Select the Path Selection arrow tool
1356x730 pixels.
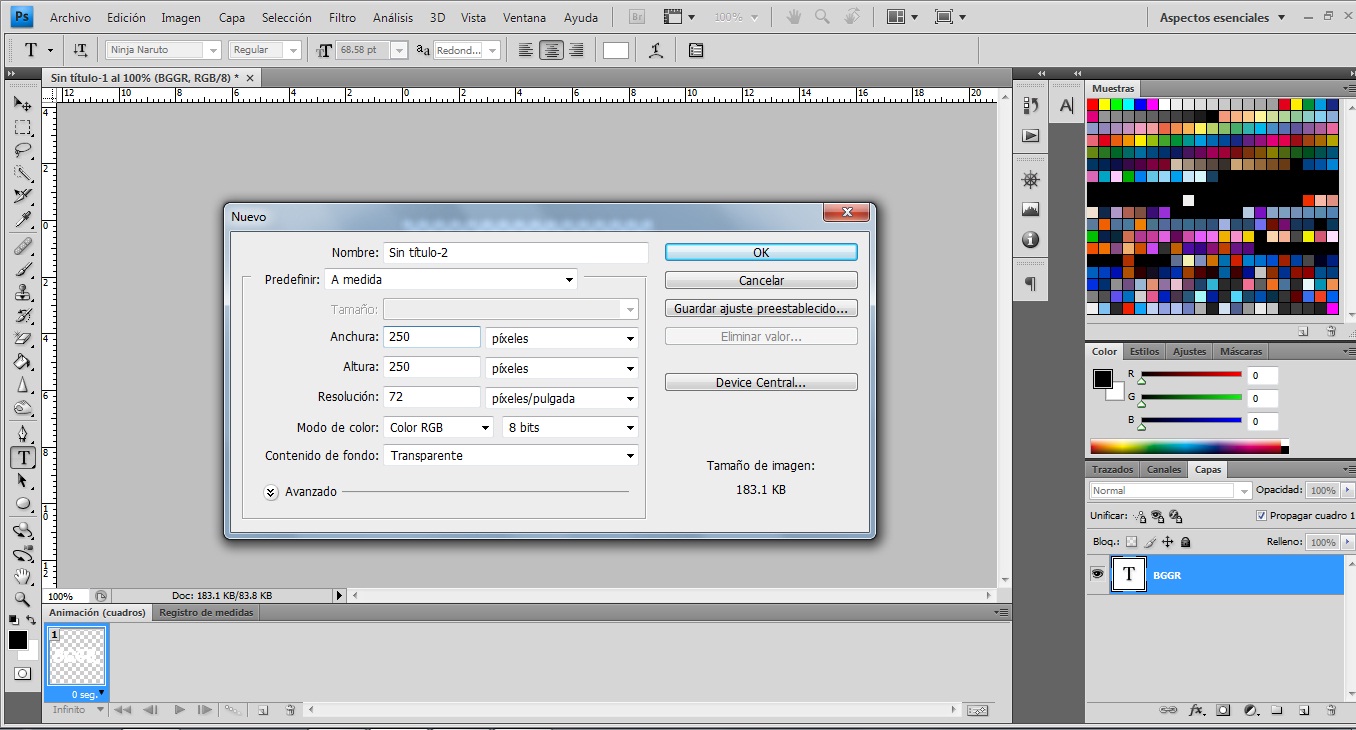(x=22, y=481)
